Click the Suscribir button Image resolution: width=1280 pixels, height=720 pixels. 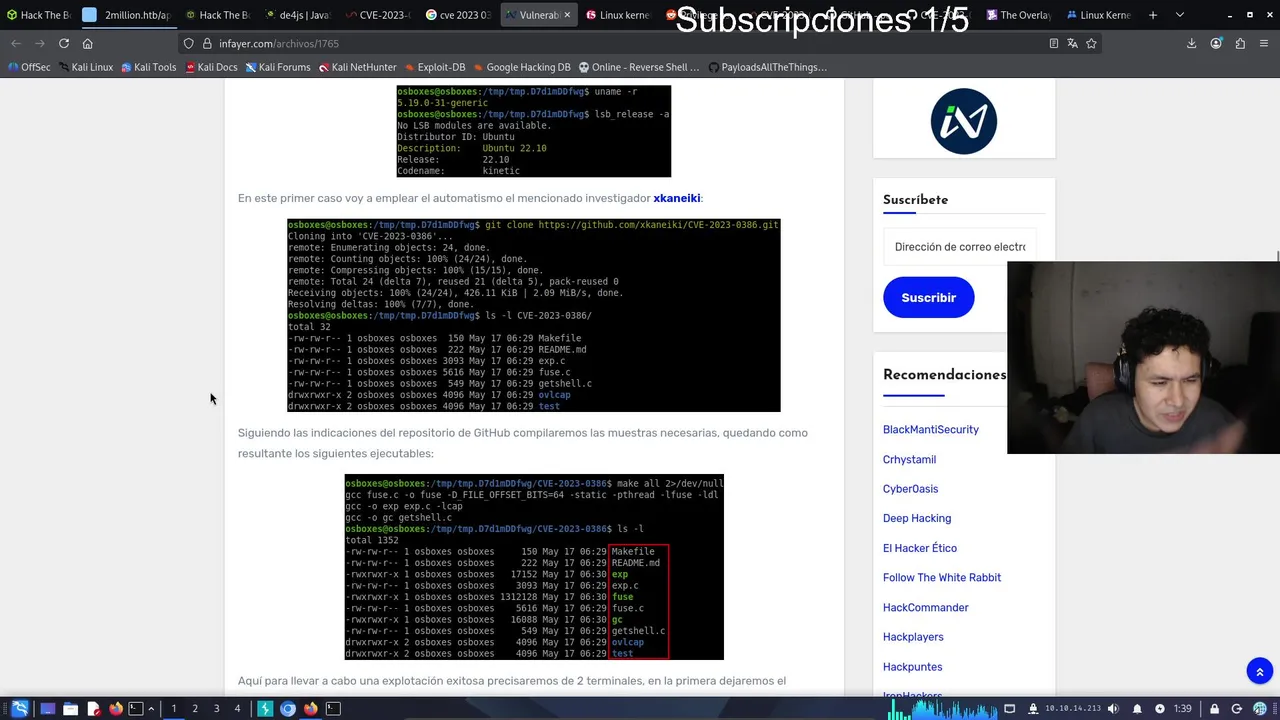(x=928, y=298)
